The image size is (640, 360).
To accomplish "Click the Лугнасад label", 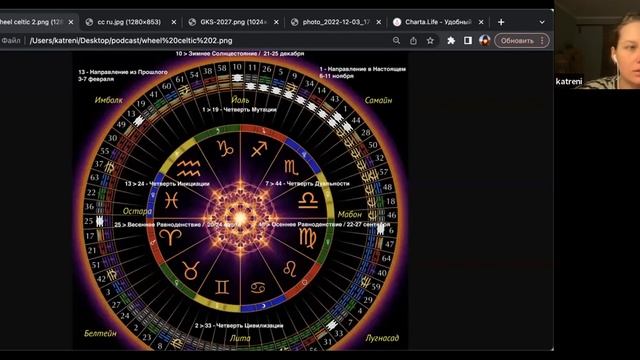I will [x=382, y=338].
